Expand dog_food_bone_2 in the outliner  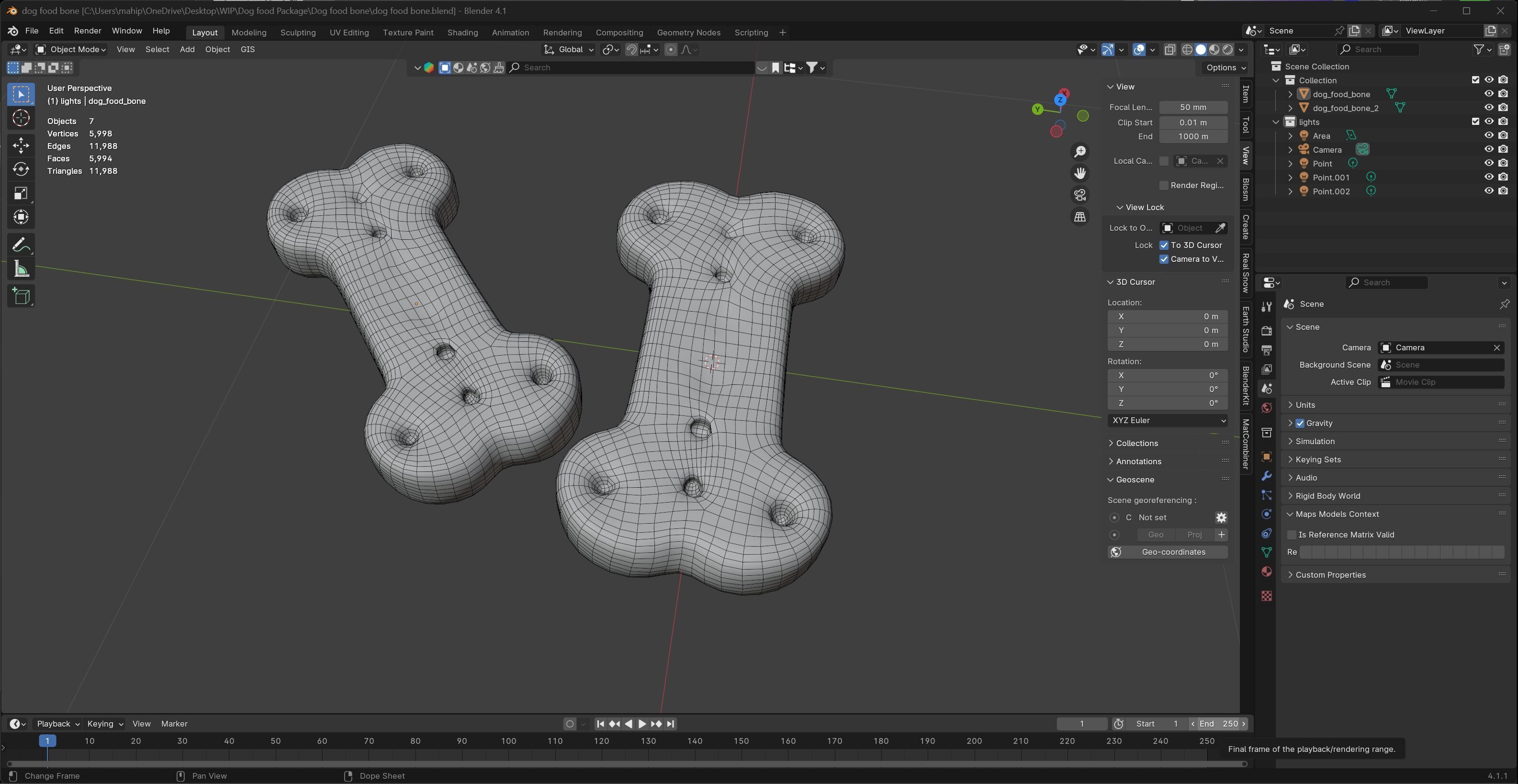1291,108
